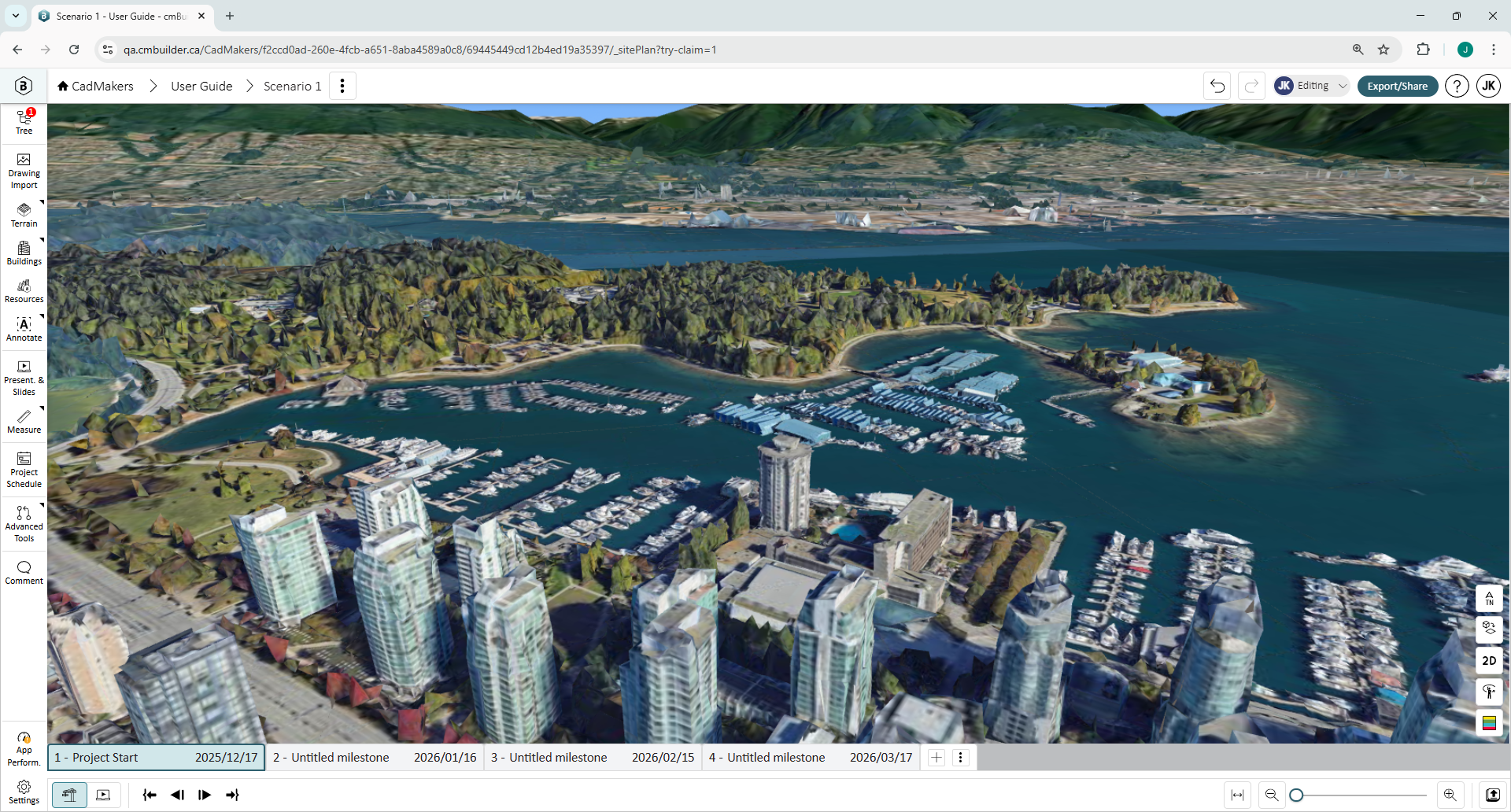Viewport: 1511px width, 812px height.
Task: Enter first-person walk mode
Action: tap(1489, 692)
